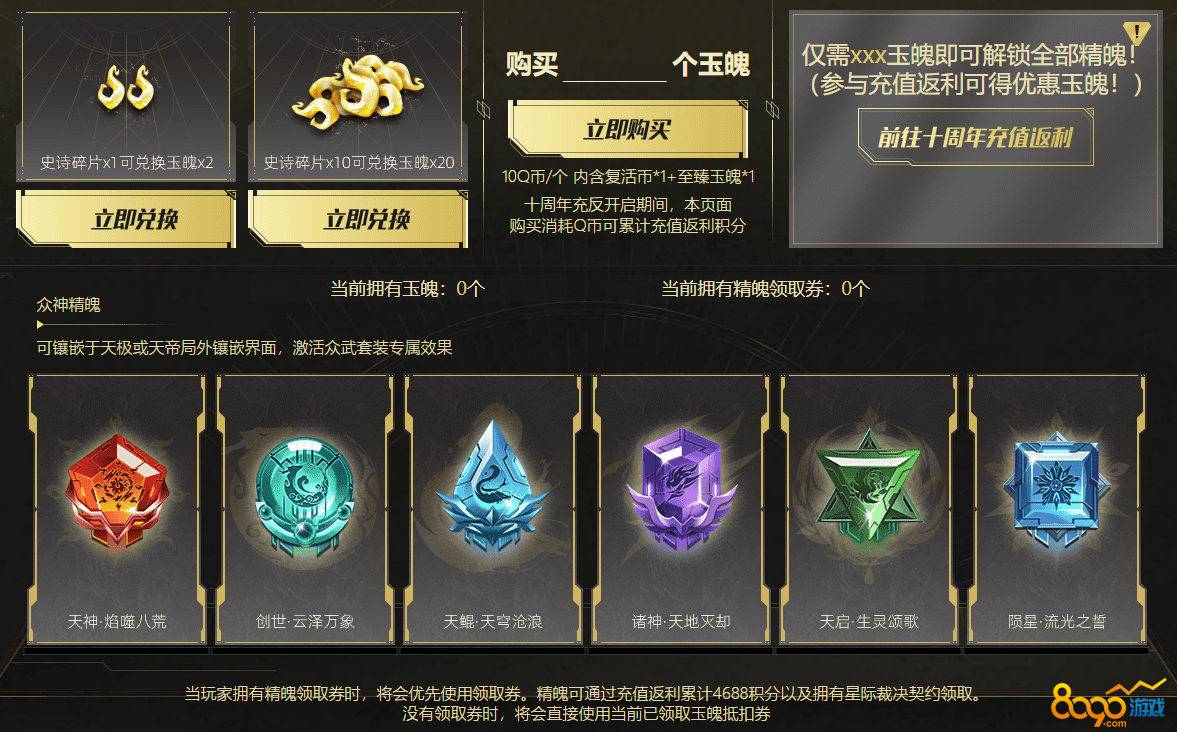Screen dimensions: 1177x732
Task: Click 立即兑换 under 史诗碎片x1 offer
Action: click(126, 218)
